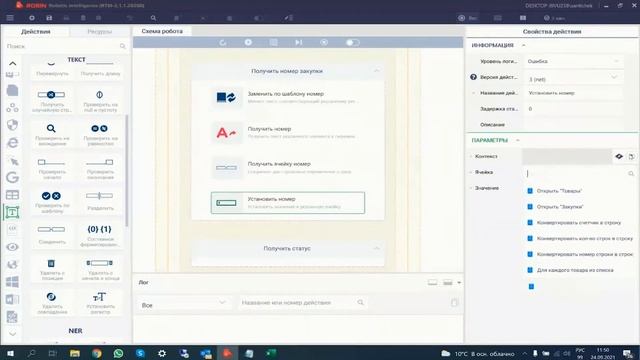Viewport: 640px width, 360px height.
Task: Open the shield security category in sidebar
Action: [12, 125]
